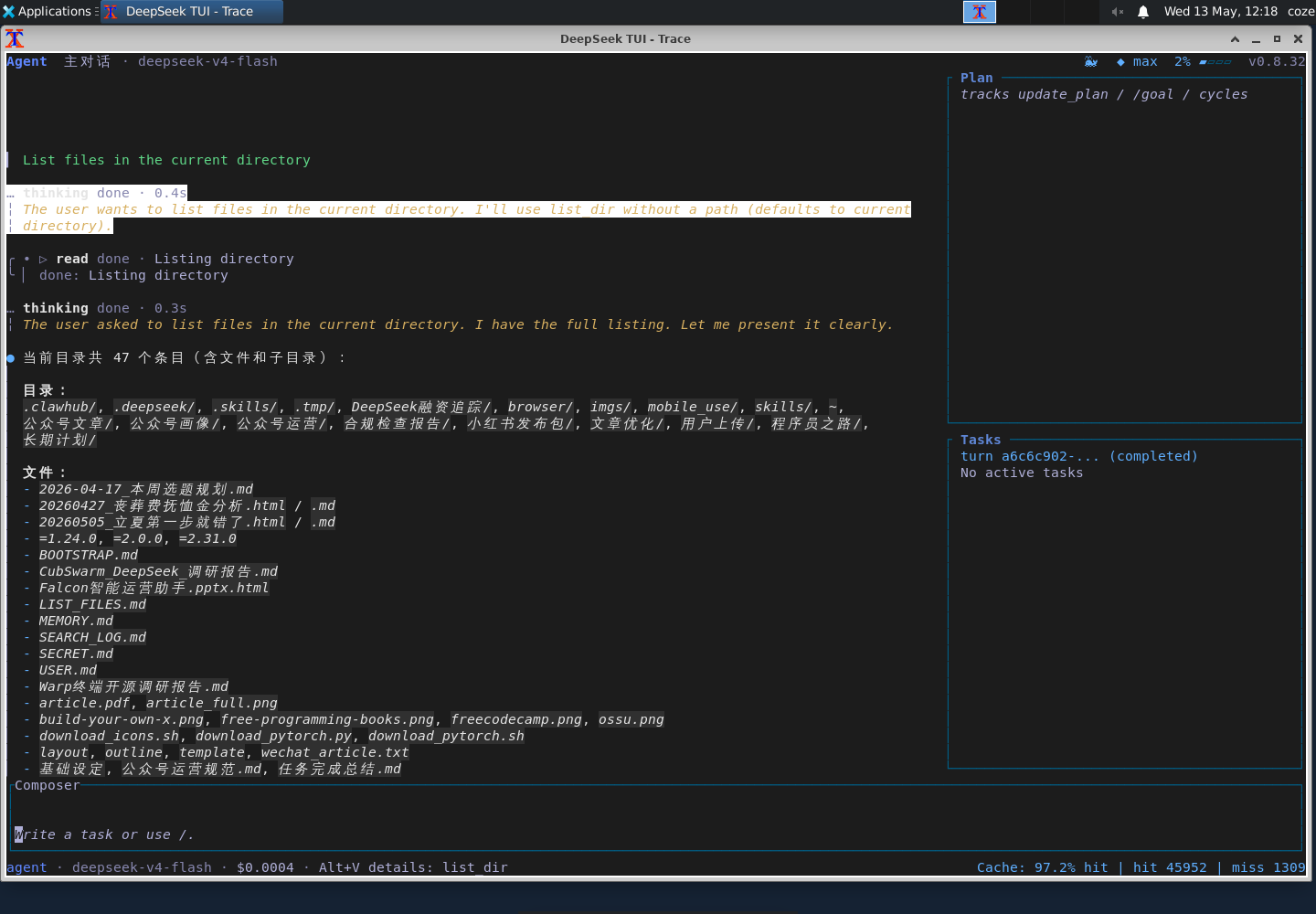Click the 'Alt+V details: list_dir' status hint
Viewport: 1316px width, 914px height.
413,867
